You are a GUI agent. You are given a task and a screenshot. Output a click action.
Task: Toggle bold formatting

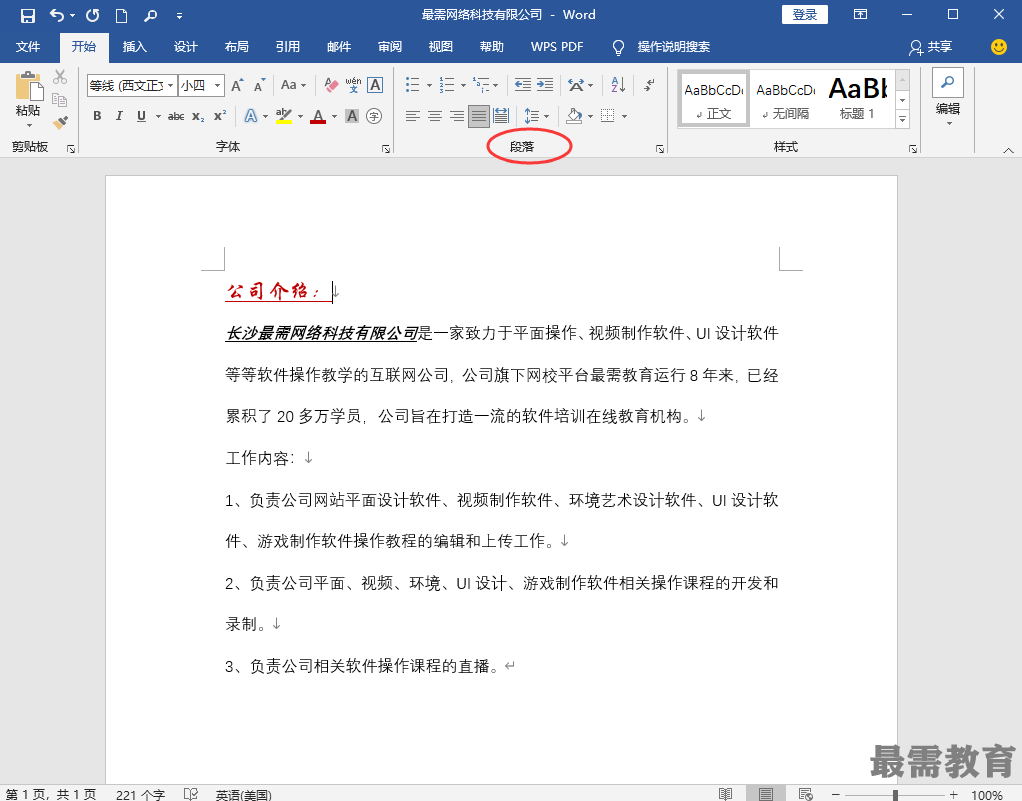97,116
